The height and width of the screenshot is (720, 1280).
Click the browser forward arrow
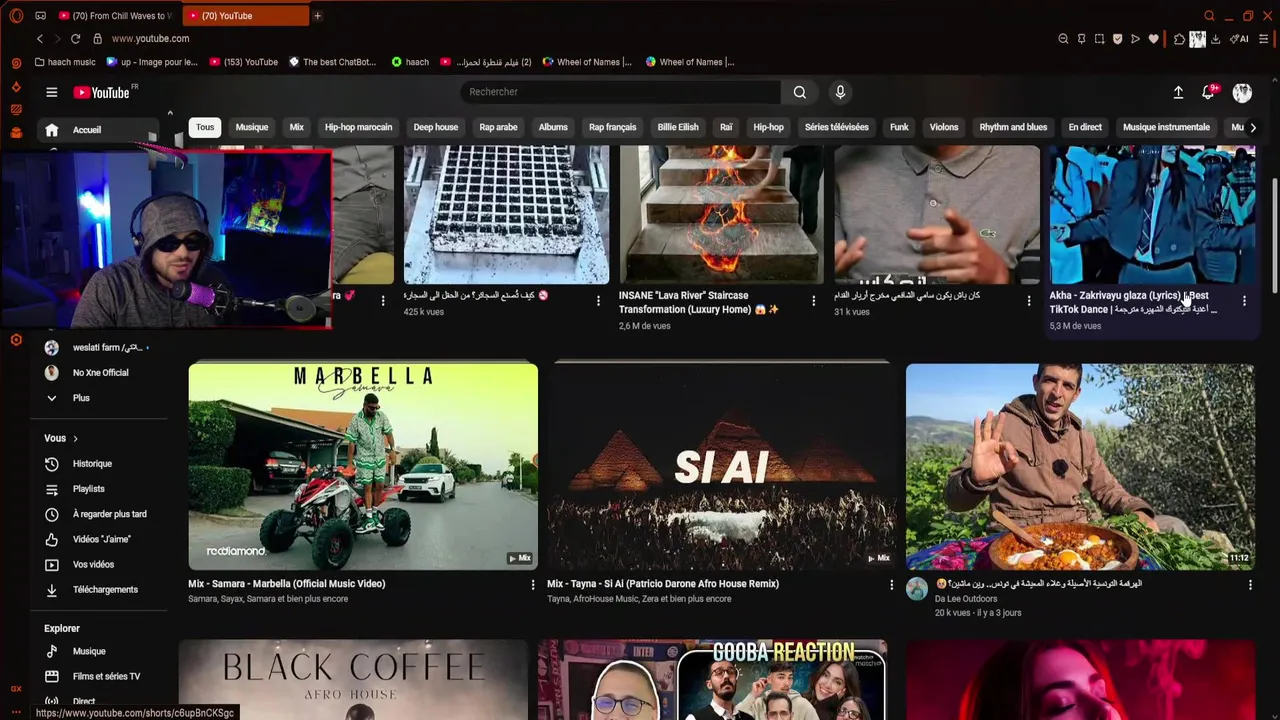[x=56, y=39]
